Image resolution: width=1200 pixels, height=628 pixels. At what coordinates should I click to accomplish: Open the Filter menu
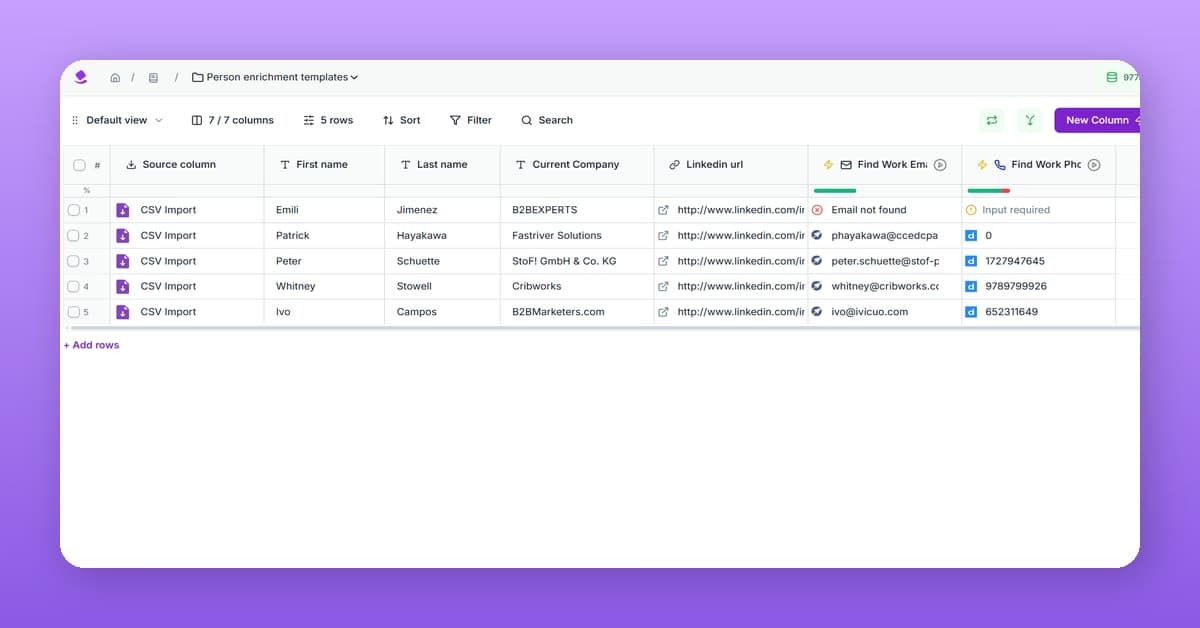pos(470,120)
